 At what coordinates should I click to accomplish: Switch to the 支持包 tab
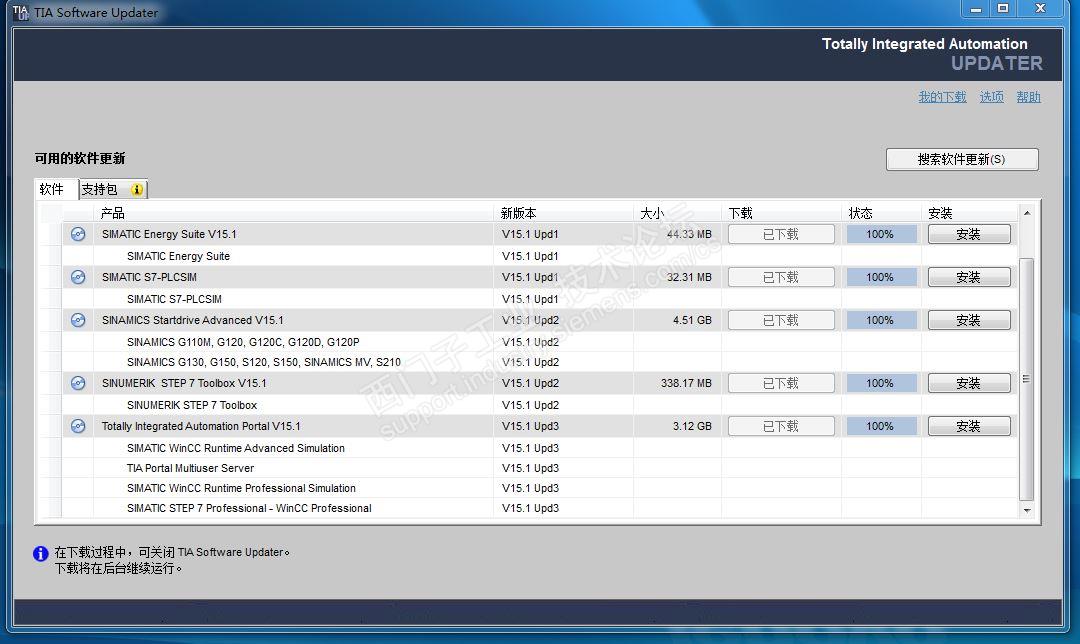[x=113, y=189]
